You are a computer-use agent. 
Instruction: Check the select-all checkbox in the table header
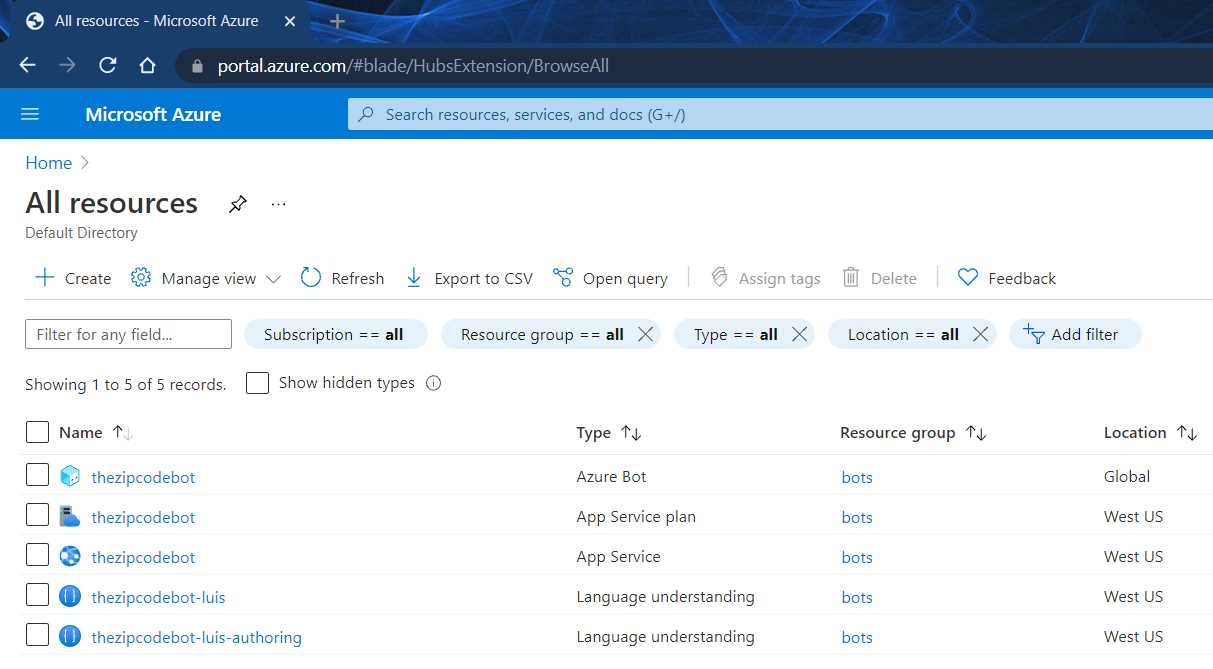pyautogui.click(x=37, y=431)
